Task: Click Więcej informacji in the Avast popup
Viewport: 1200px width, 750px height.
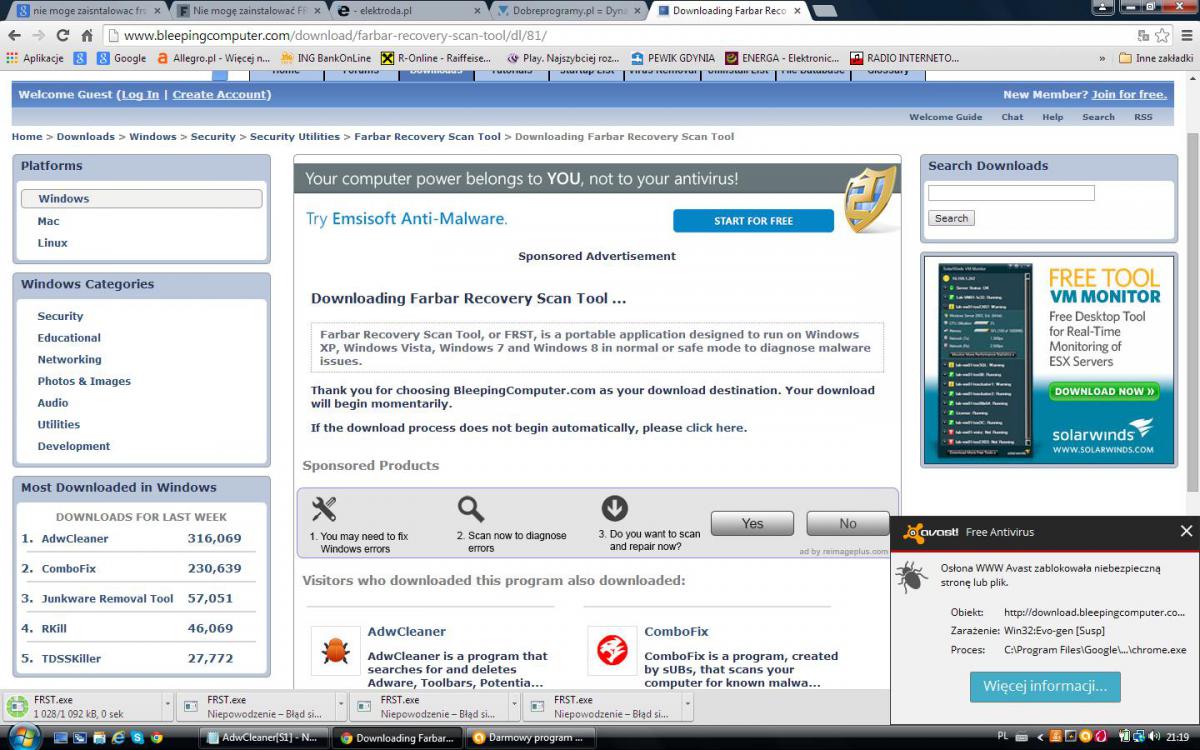Action: coord(1045,687)
